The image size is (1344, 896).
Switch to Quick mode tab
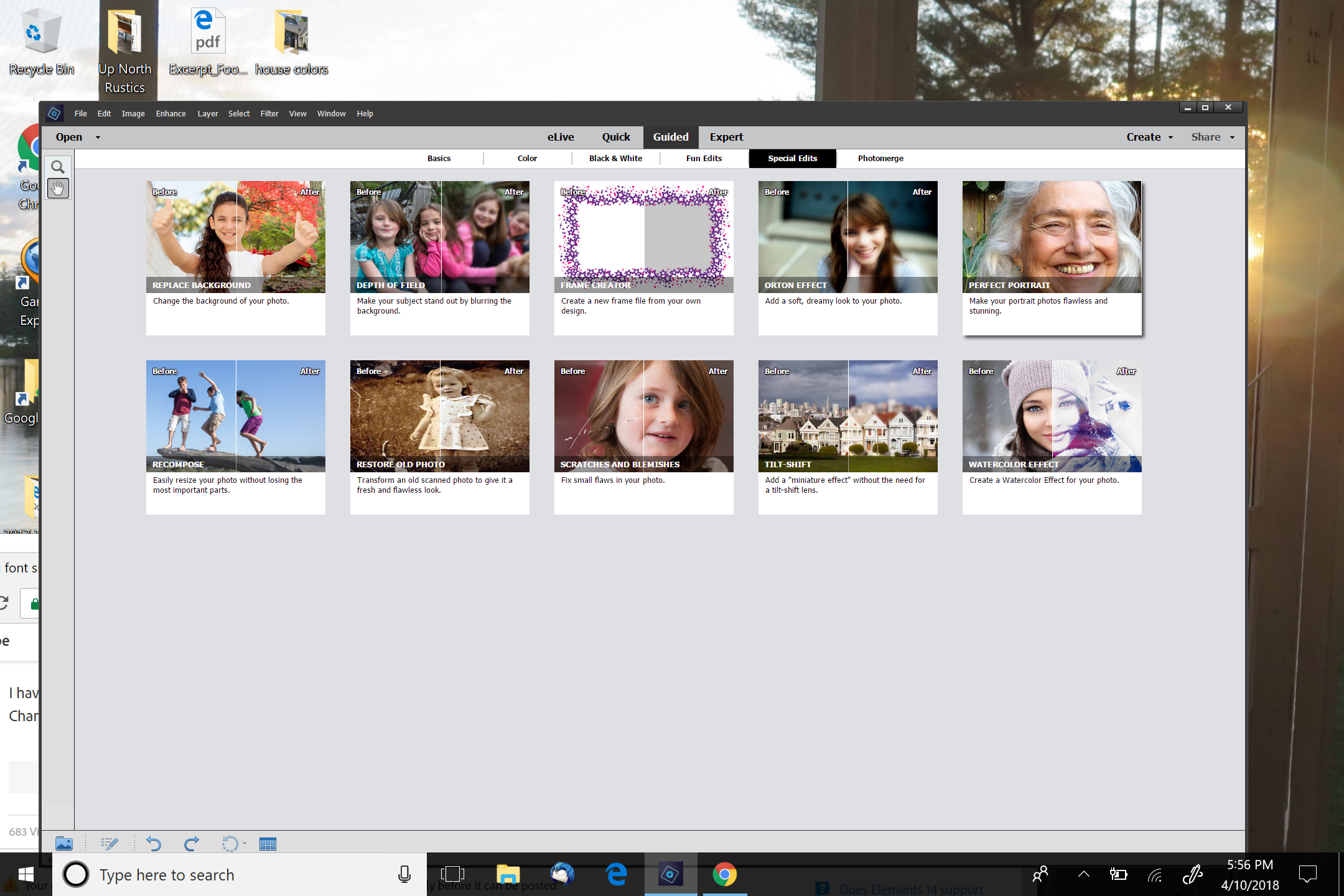pos(616,137)
